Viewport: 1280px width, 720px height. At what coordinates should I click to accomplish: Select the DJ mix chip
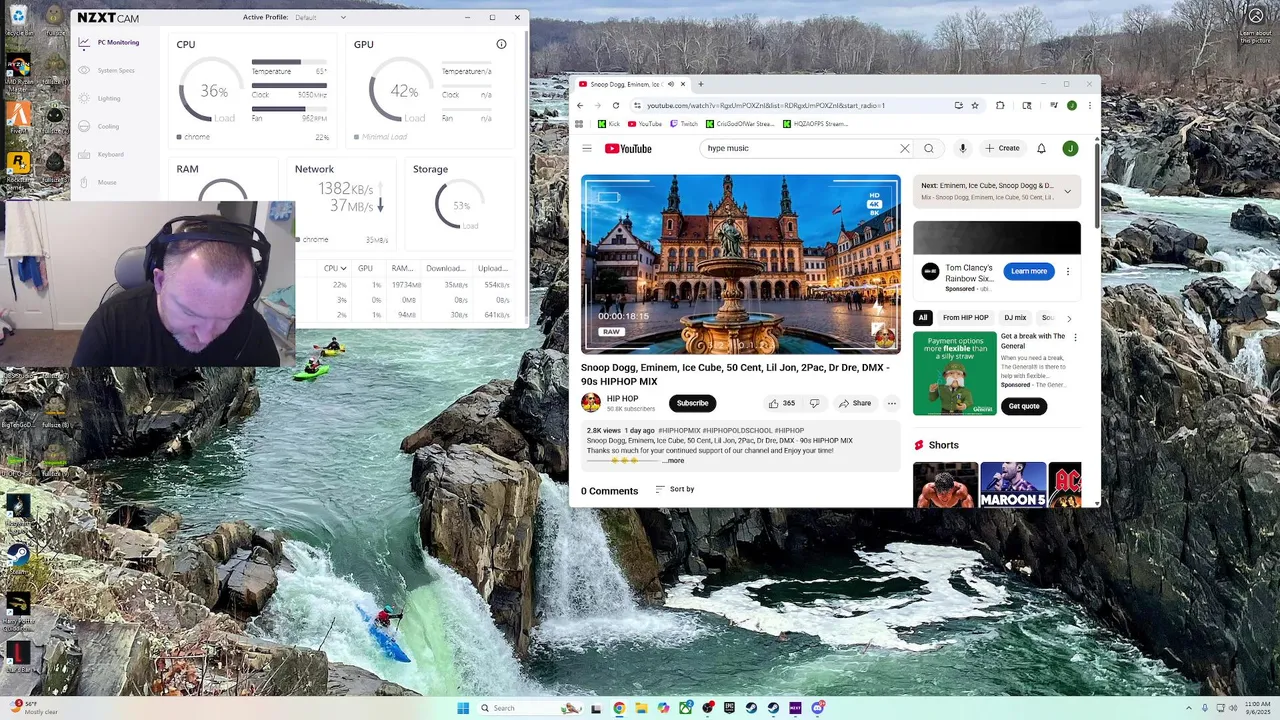[1015, 317]
